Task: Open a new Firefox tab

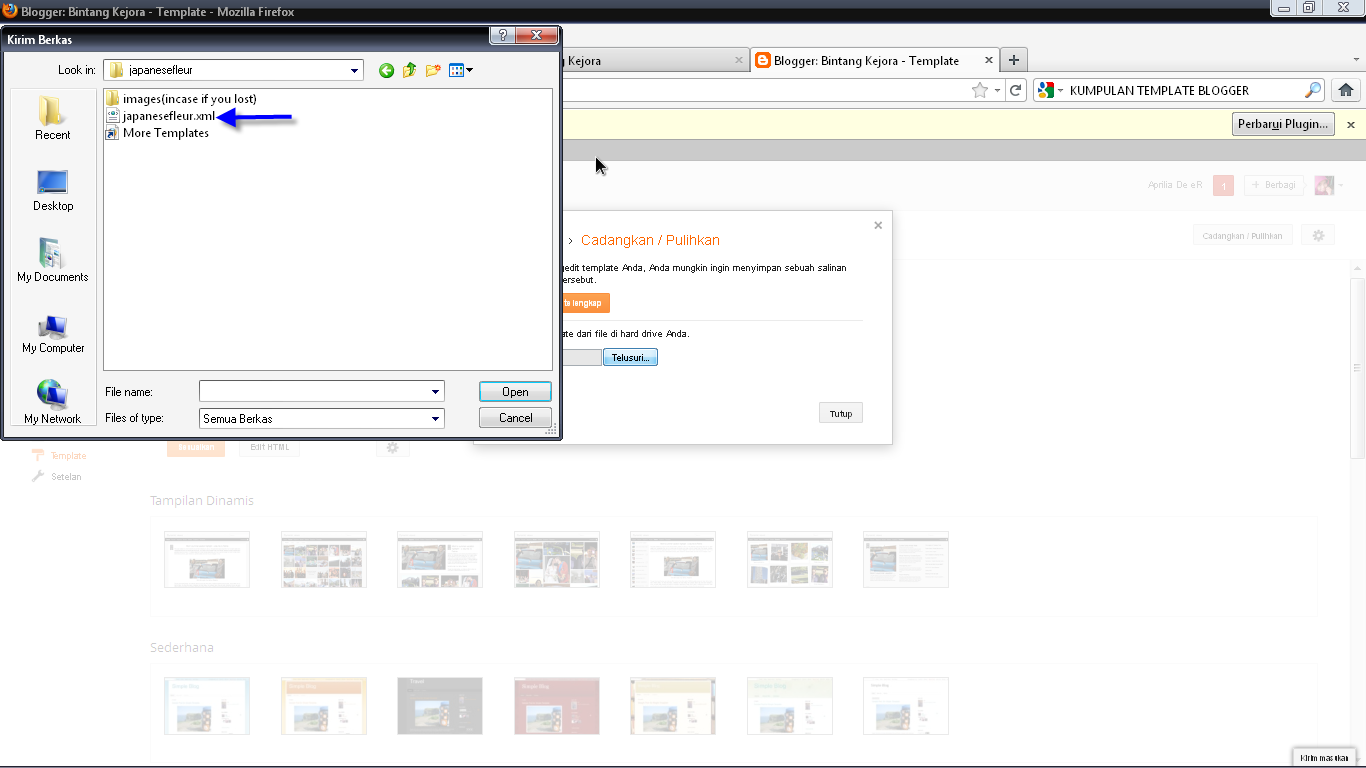Action: [1014, 60]
